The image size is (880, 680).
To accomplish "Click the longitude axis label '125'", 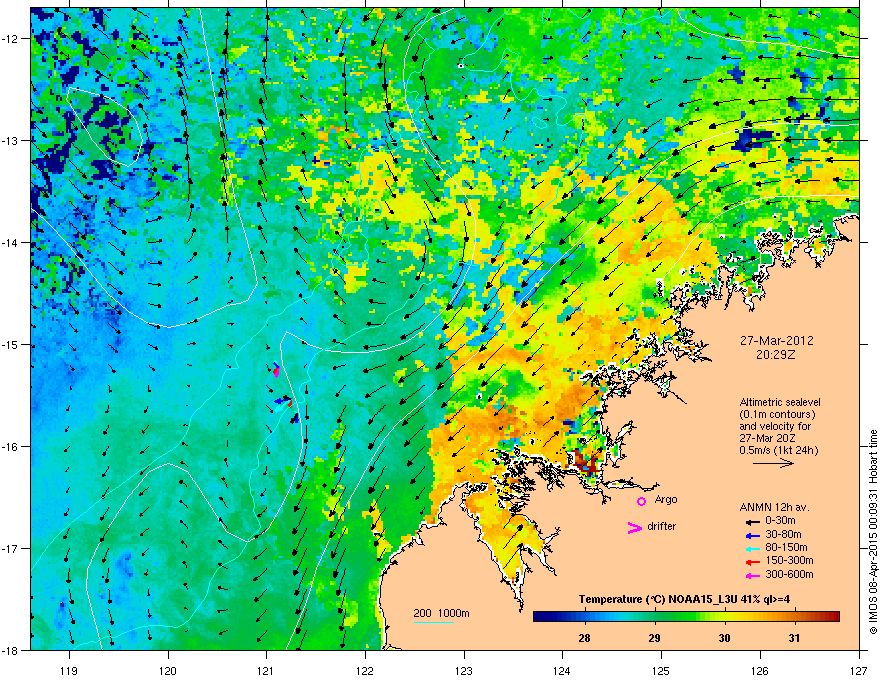I will [x=661, y=671].
